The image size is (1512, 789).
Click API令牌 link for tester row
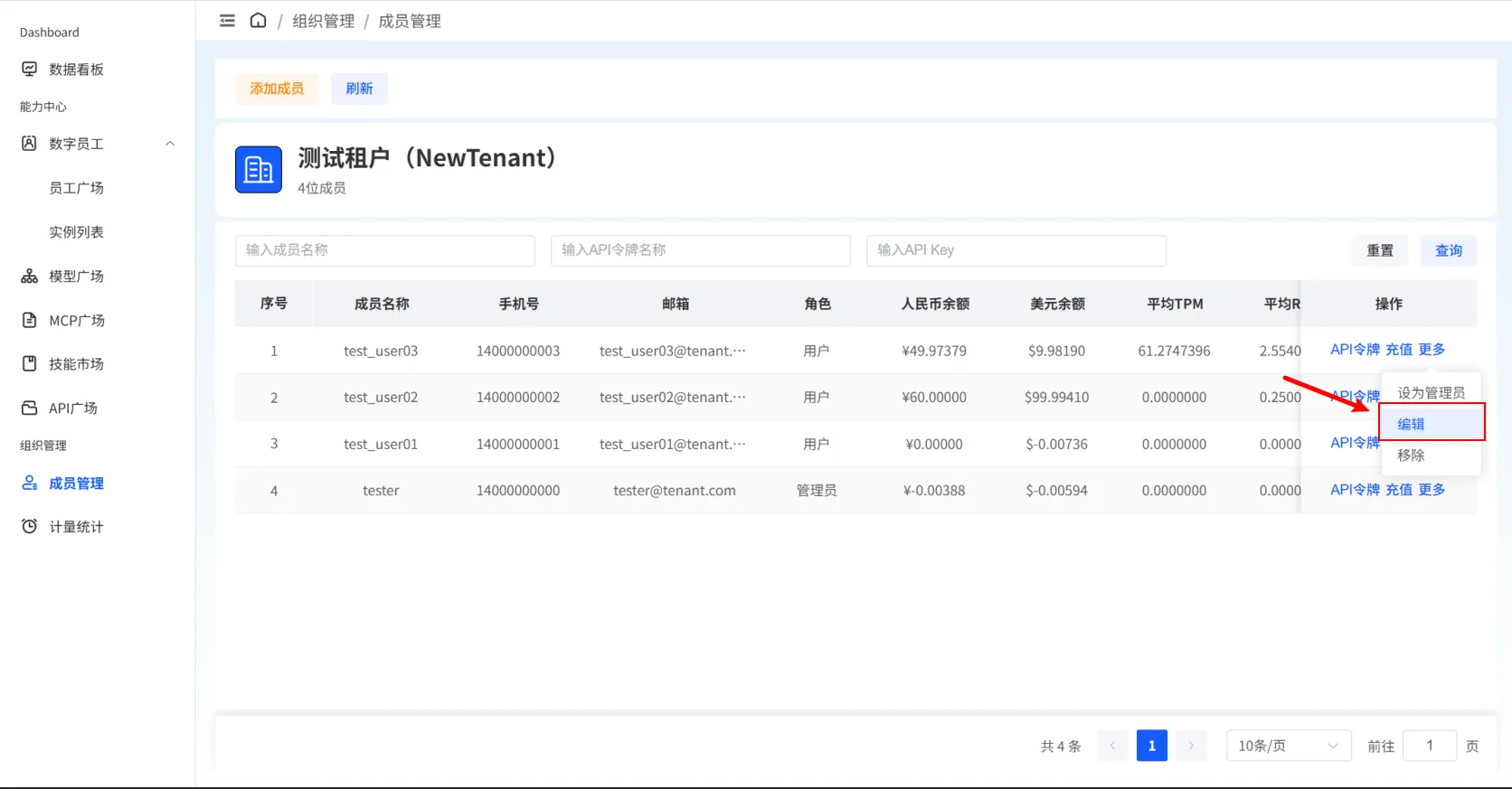tap(1355, 490)
